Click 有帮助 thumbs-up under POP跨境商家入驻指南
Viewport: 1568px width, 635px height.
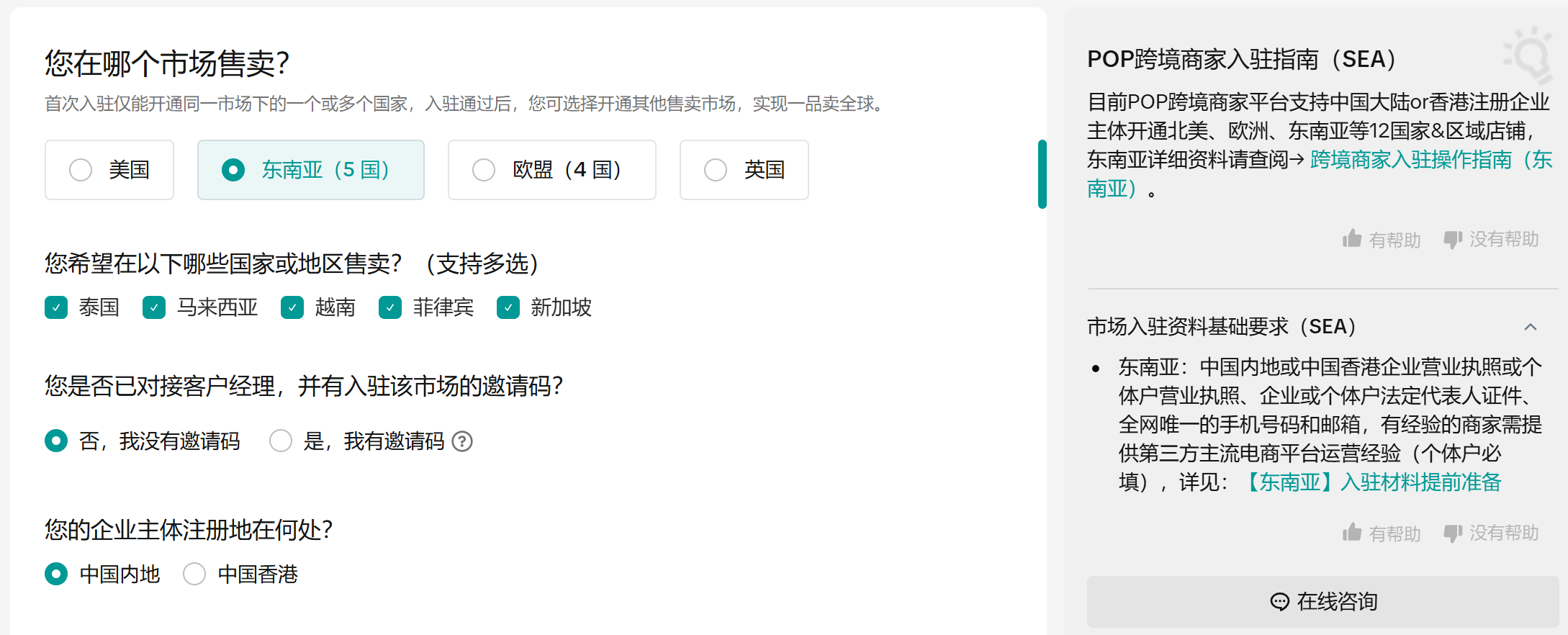[x=1382, y=238]
